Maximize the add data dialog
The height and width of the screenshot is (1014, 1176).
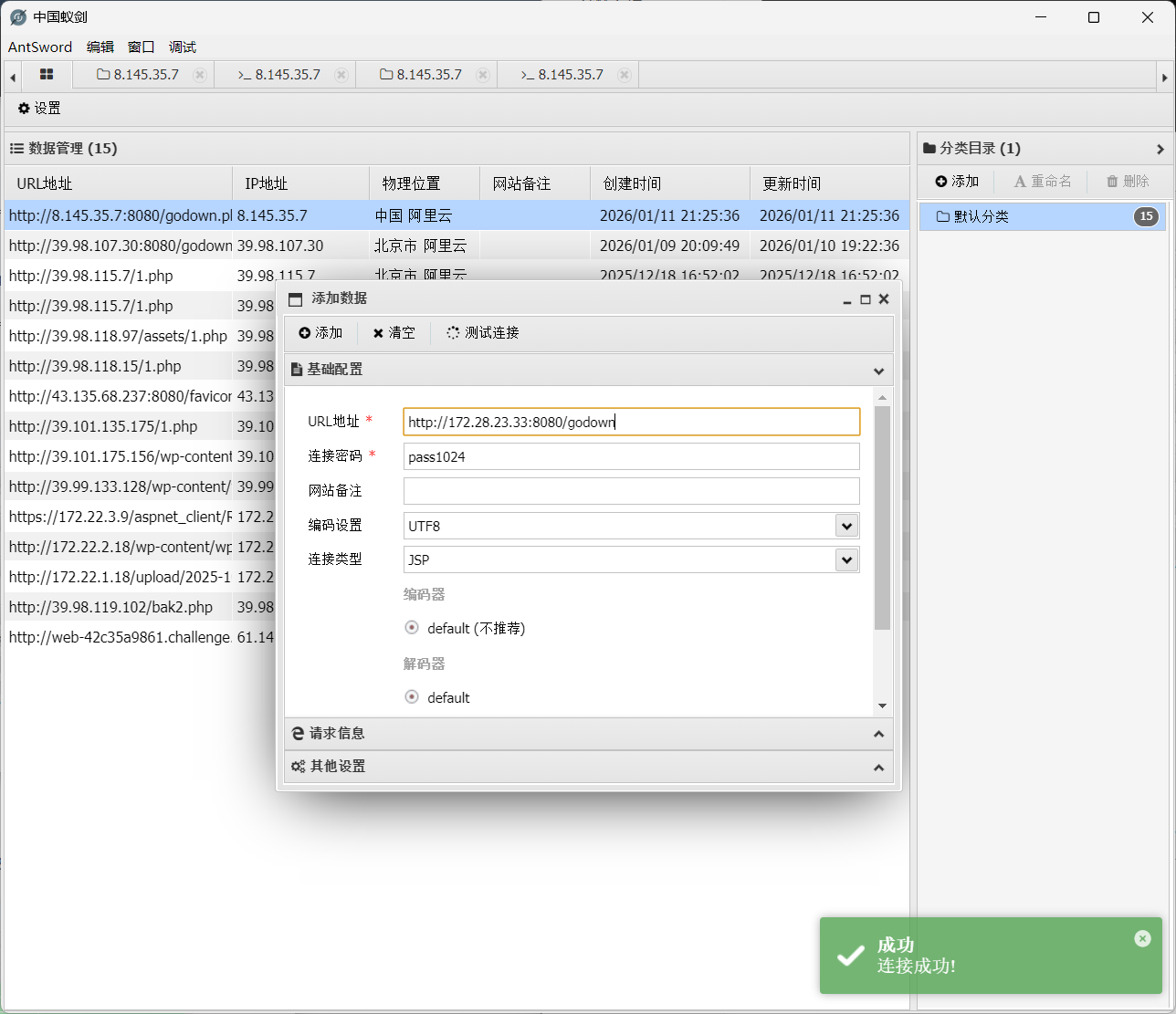[x=866, y=299]
